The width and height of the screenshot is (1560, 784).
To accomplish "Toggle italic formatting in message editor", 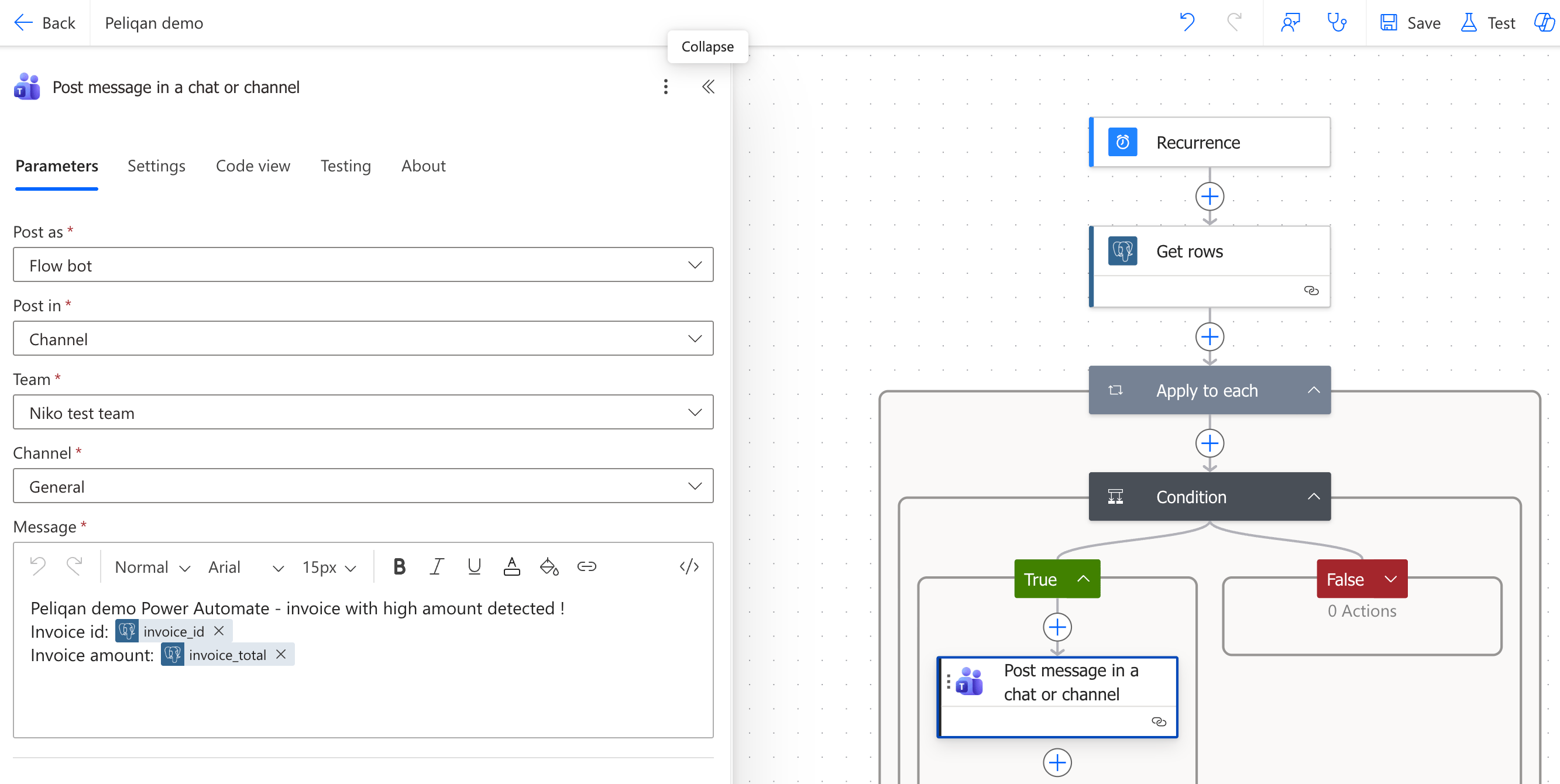I will 437,567.
